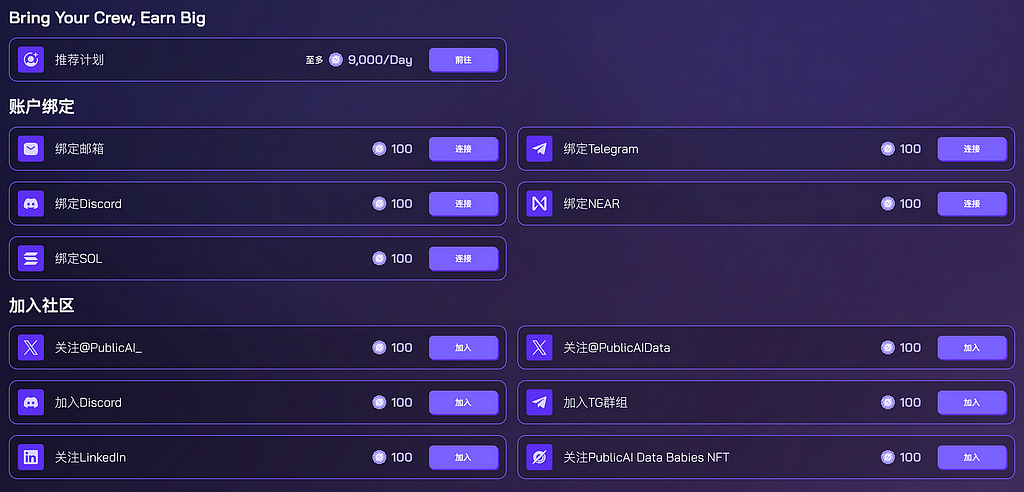Click 连接 button for 绑定NEAR
This screenshot has height=492, width=1024.
(x=972, y=204)
